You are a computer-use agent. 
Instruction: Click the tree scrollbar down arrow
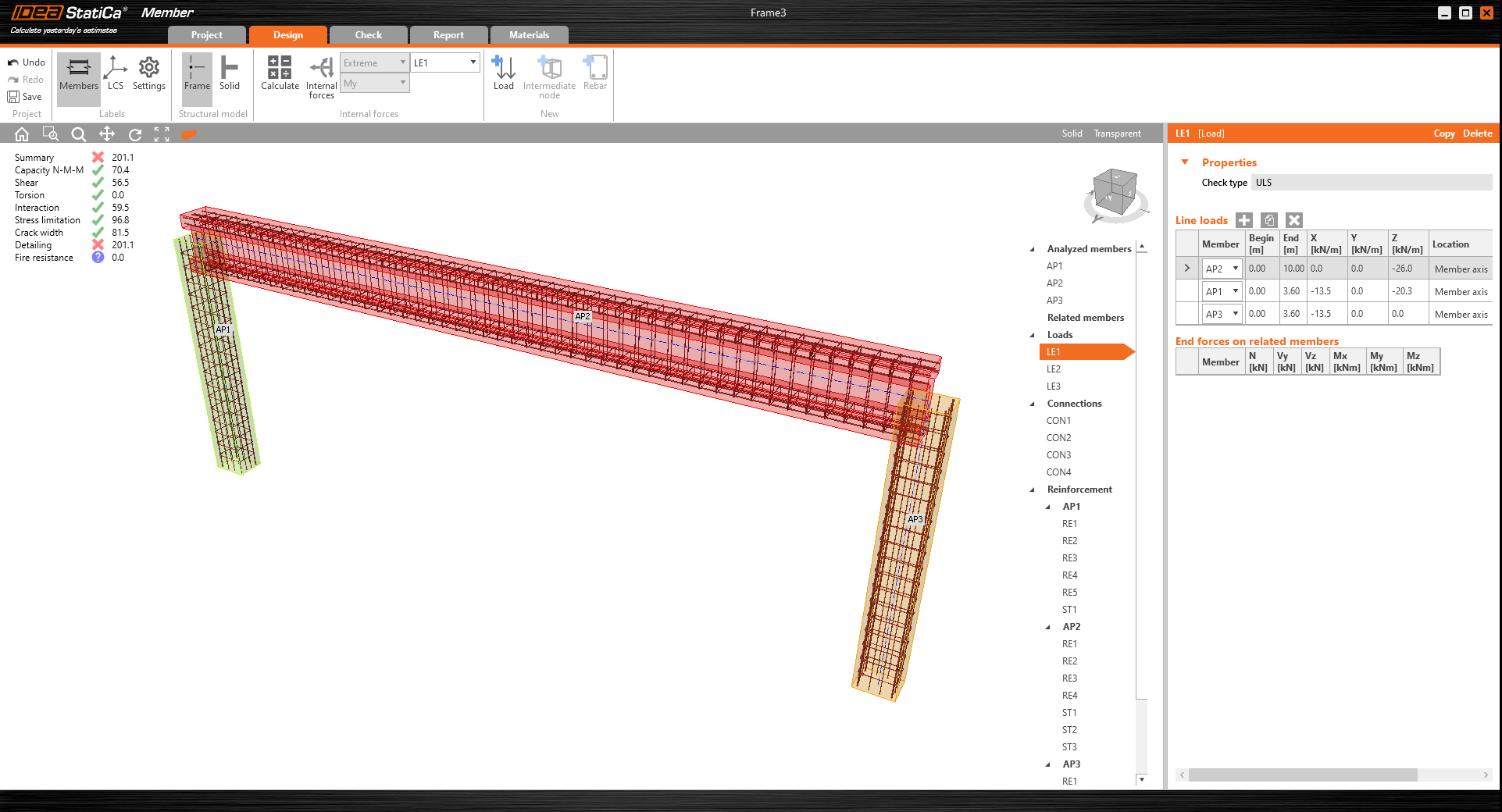(1142, 779)
